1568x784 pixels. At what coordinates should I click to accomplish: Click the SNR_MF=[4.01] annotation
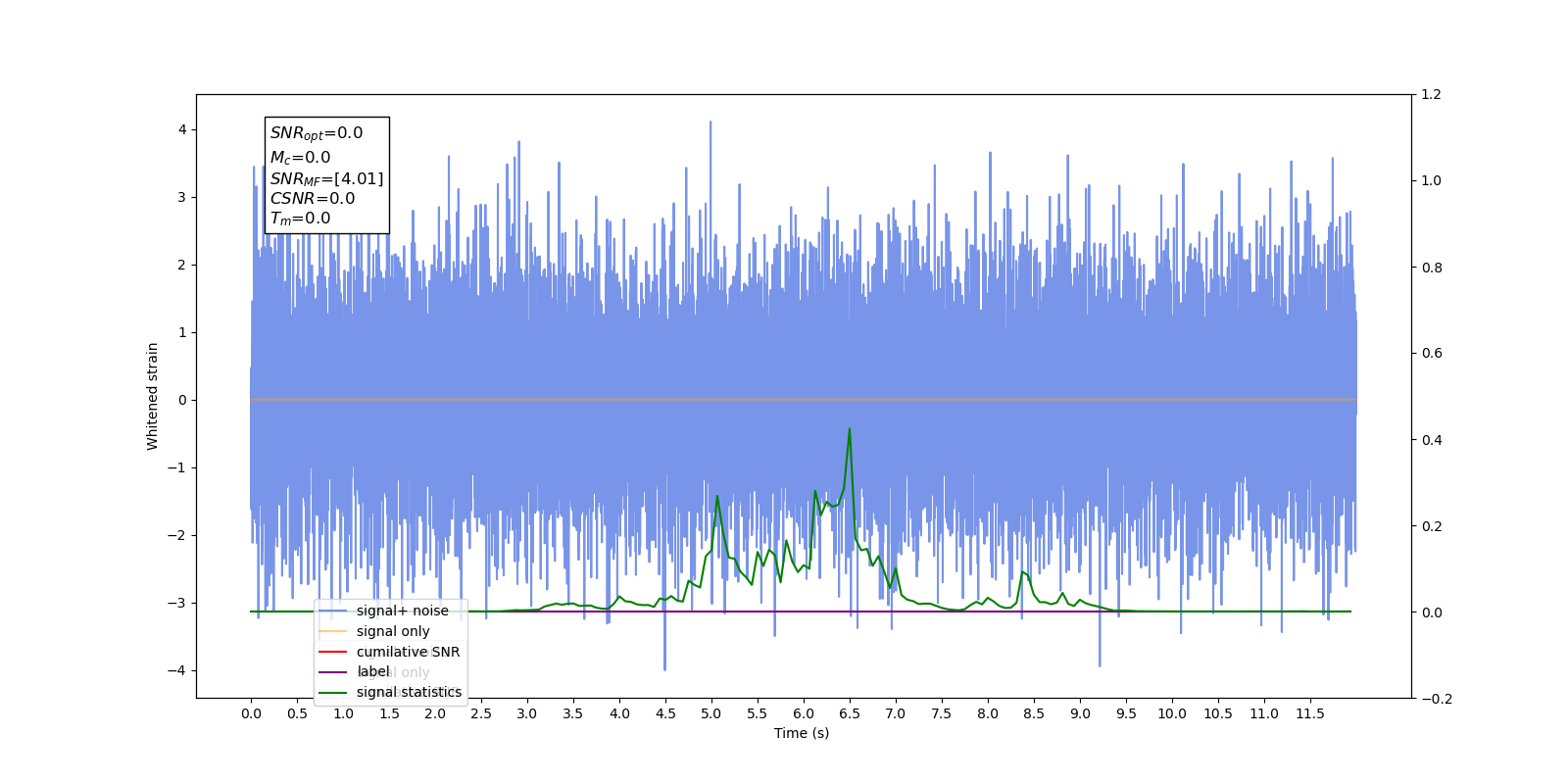pyautogui.click(x=327, y=178)
